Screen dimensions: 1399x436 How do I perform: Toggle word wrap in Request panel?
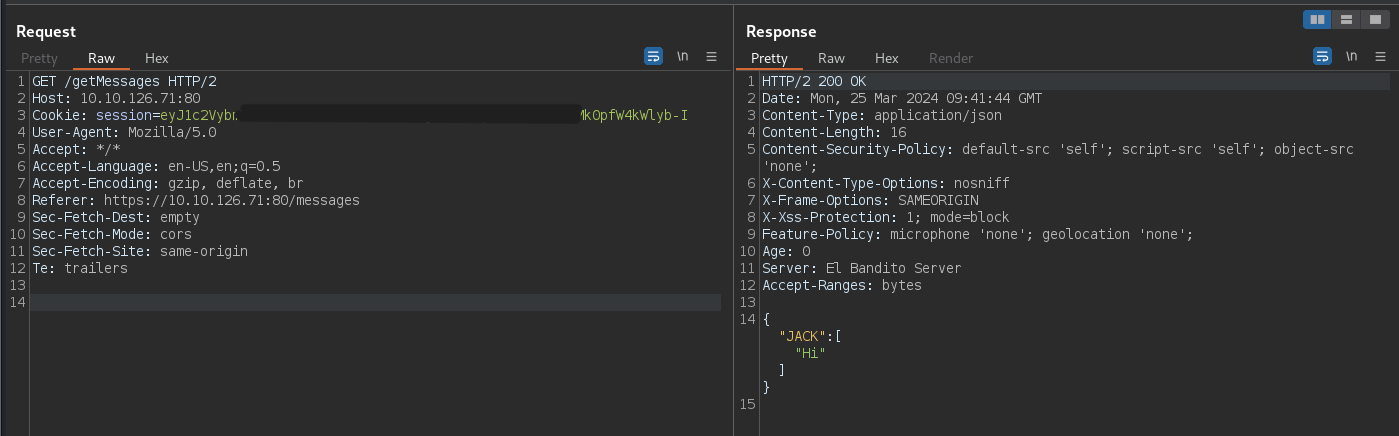point(653,57)
